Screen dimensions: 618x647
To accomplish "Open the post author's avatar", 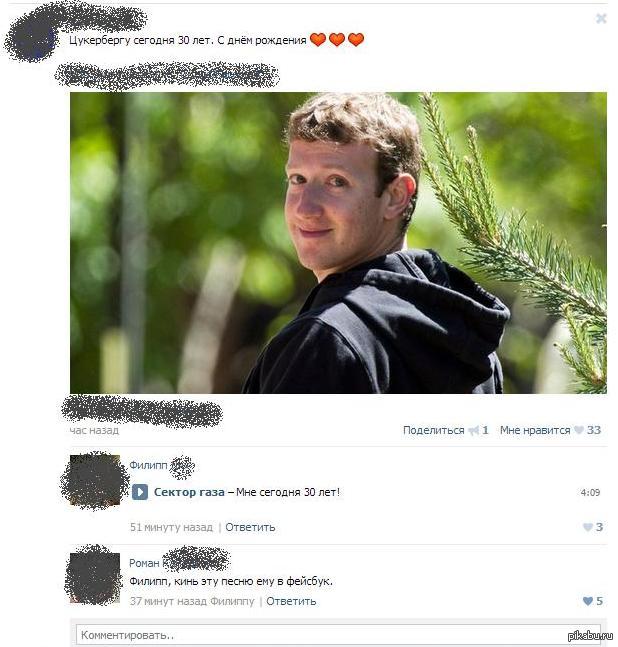I will [x=32, y=39].
